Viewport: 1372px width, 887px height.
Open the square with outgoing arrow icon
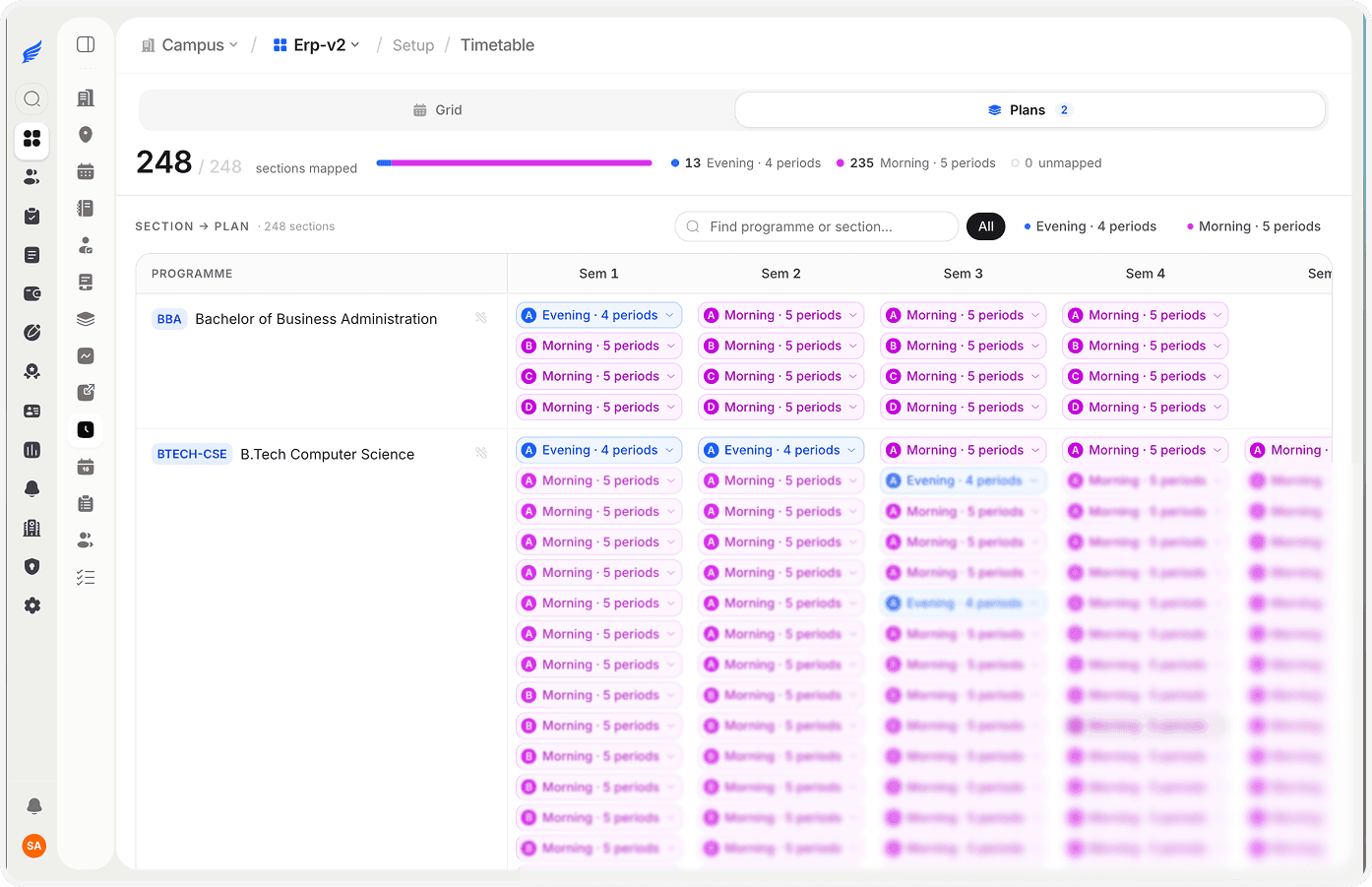pyautogui.click(x=86, y=392)
